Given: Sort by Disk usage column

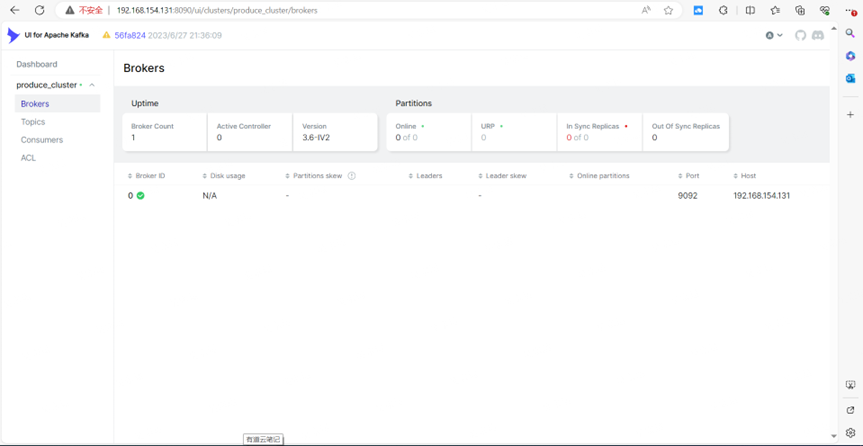Looking at the screenshot, I should point(224,176).
